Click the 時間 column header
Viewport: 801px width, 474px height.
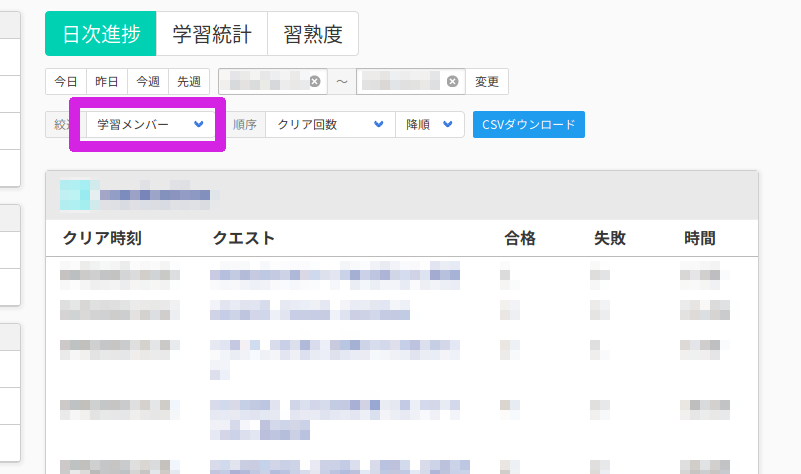[700, 238]
